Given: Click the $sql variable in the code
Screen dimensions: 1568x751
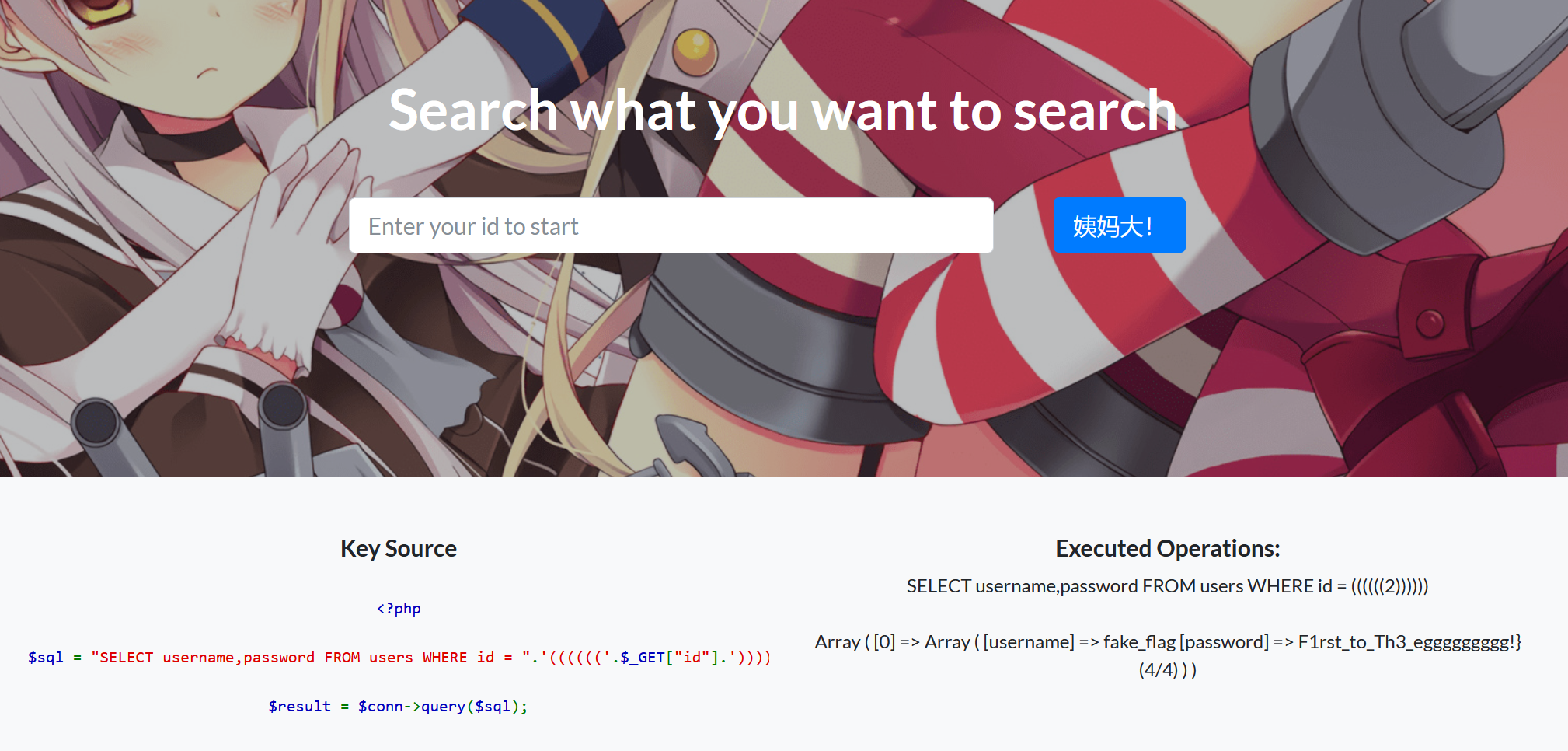Looking at the screenshot, I should tap(45, 658).
